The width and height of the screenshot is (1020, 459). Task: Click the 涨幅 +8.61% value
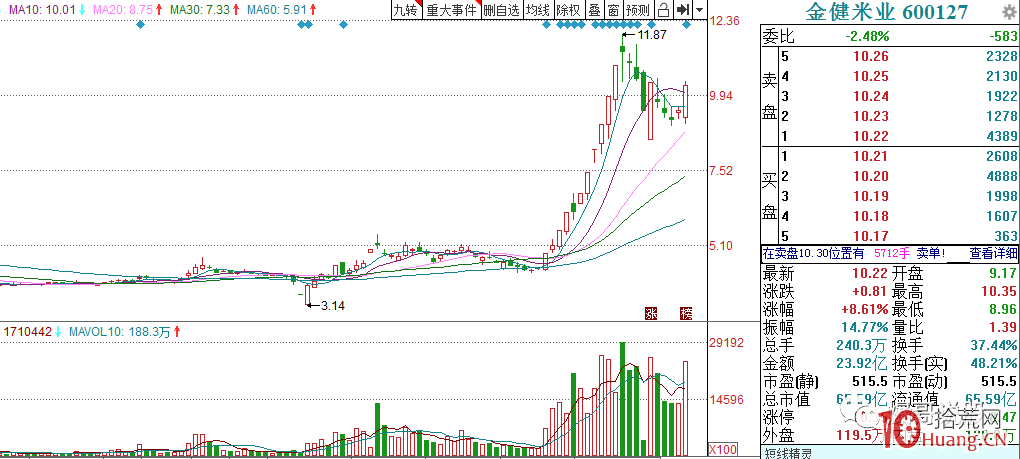(x=866, y=308)
